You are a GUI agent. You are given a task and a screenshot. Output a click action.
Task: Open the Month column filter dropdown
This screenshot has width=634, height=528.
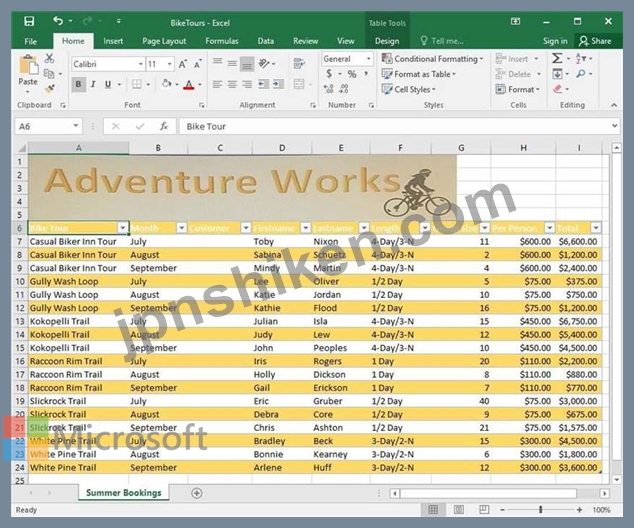click(x=182, y=228)
